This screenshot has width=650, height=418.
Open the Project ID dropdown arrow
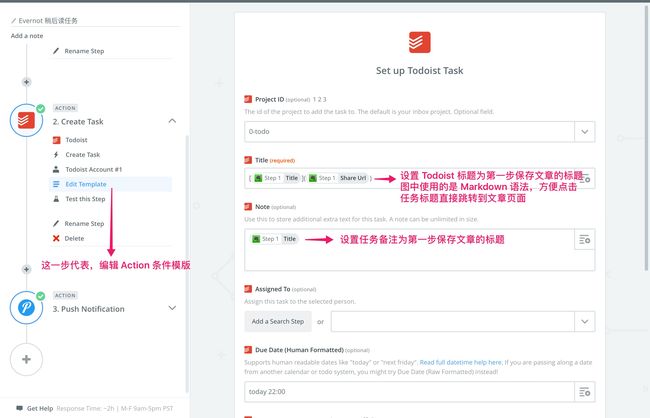click(x=585, y=132)
